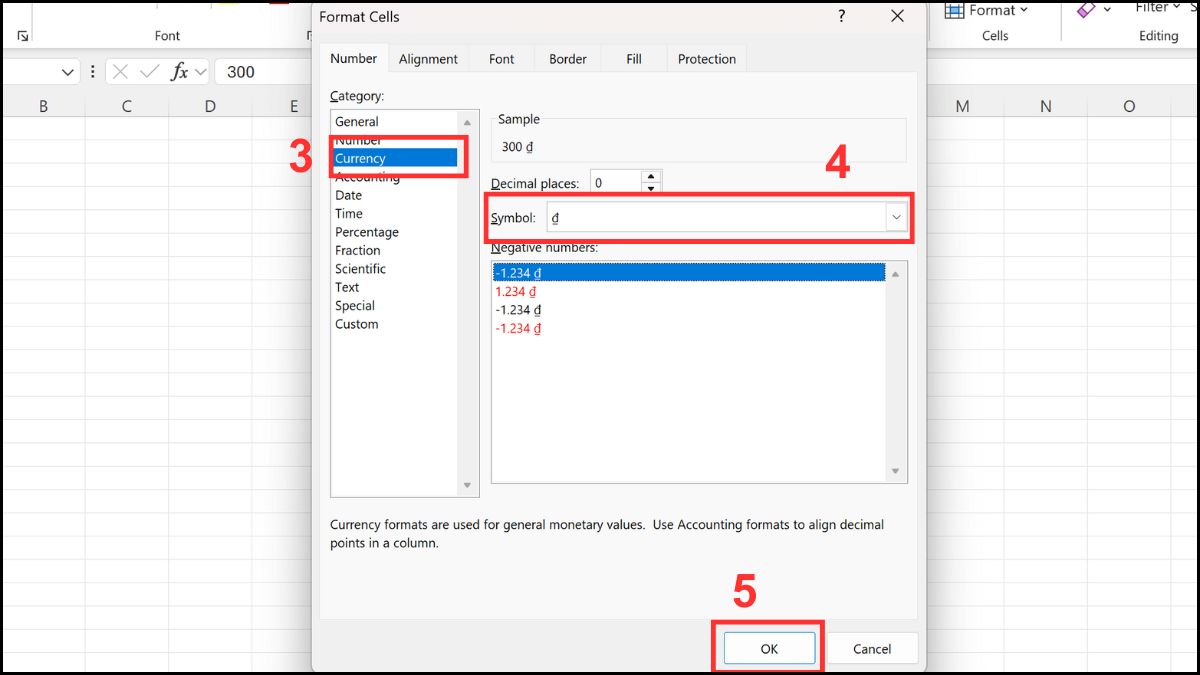The image size is (1200, 675).
Task: Open the Name Box dropdown arrow
Action: pos(67,71)
